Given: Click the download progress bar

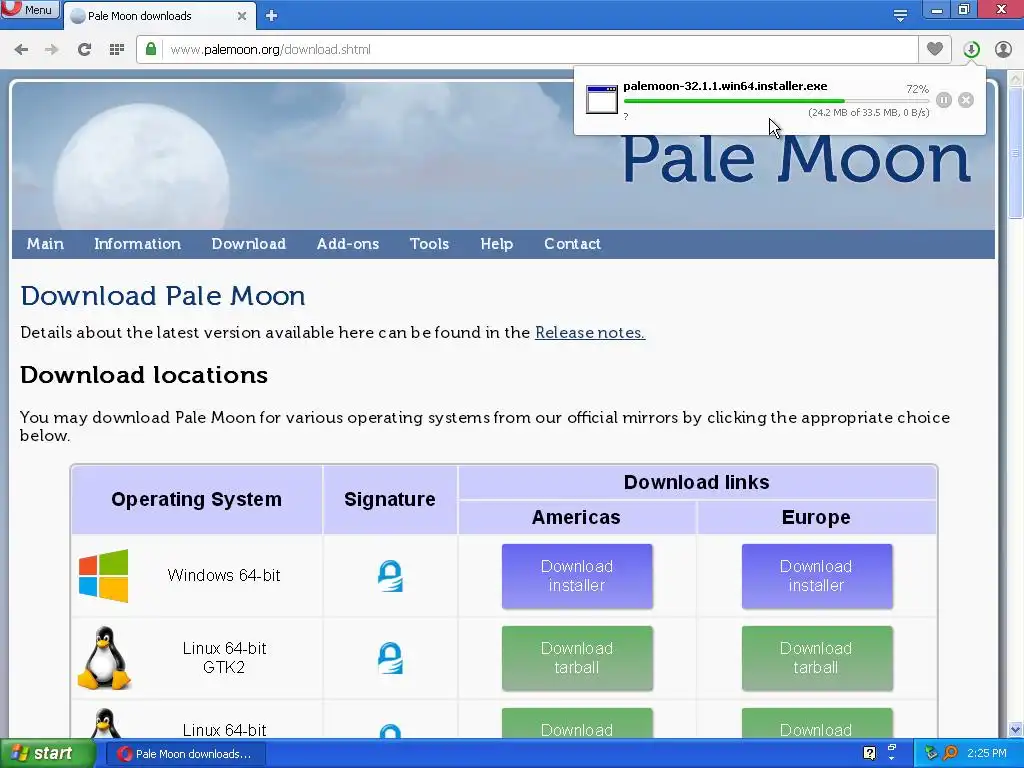Looking at the screenshot, I should tap(776, 101).
